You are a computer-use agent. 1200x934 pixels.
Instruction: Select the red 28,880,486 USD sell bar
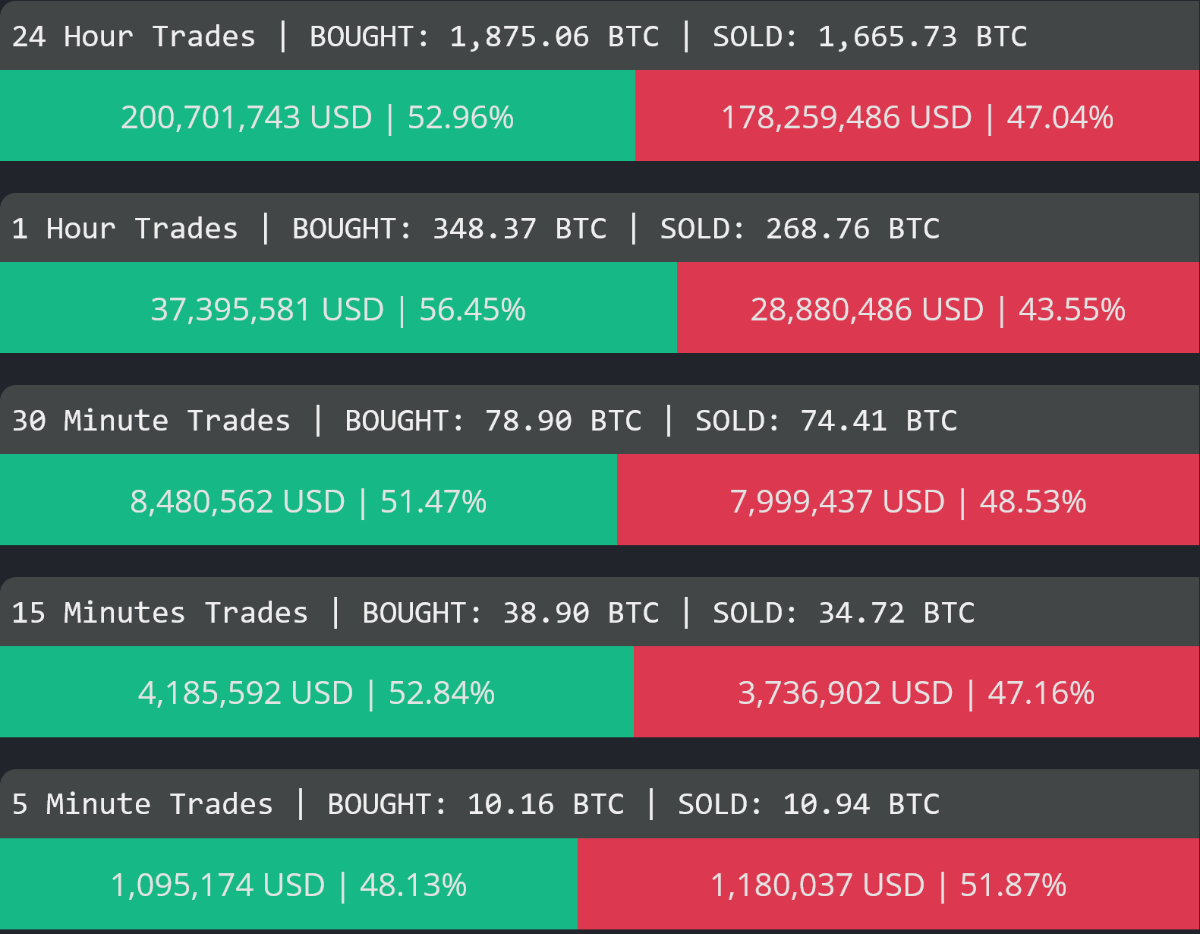(938, 309)
